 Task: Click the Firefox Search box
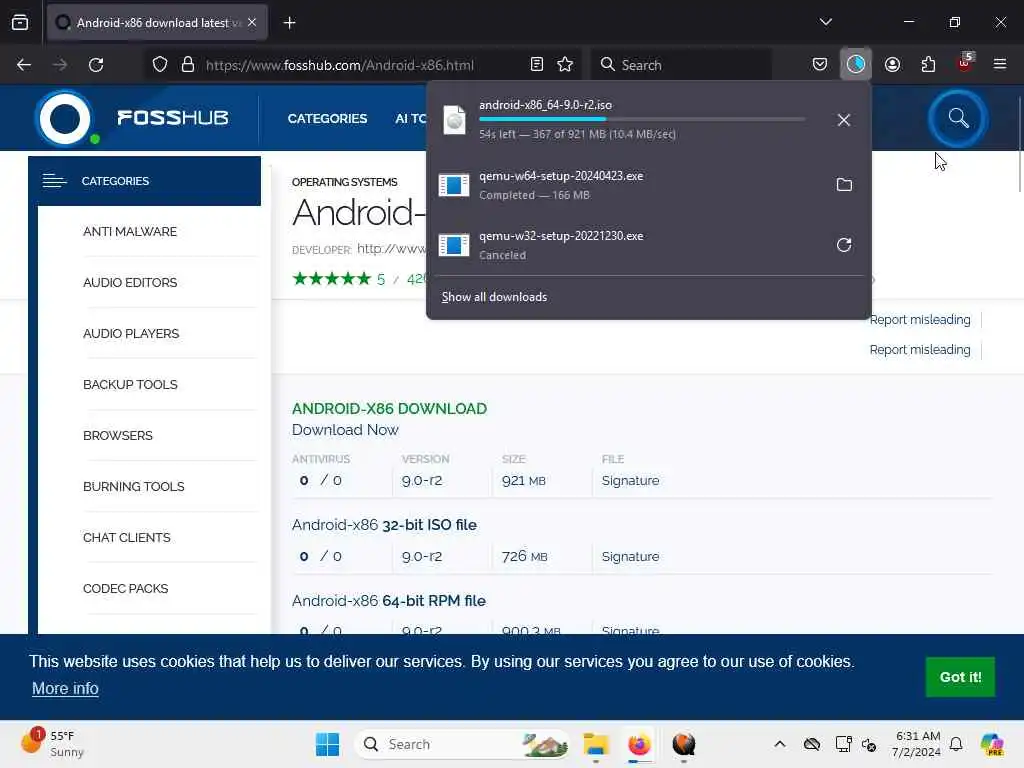(682, 65)
